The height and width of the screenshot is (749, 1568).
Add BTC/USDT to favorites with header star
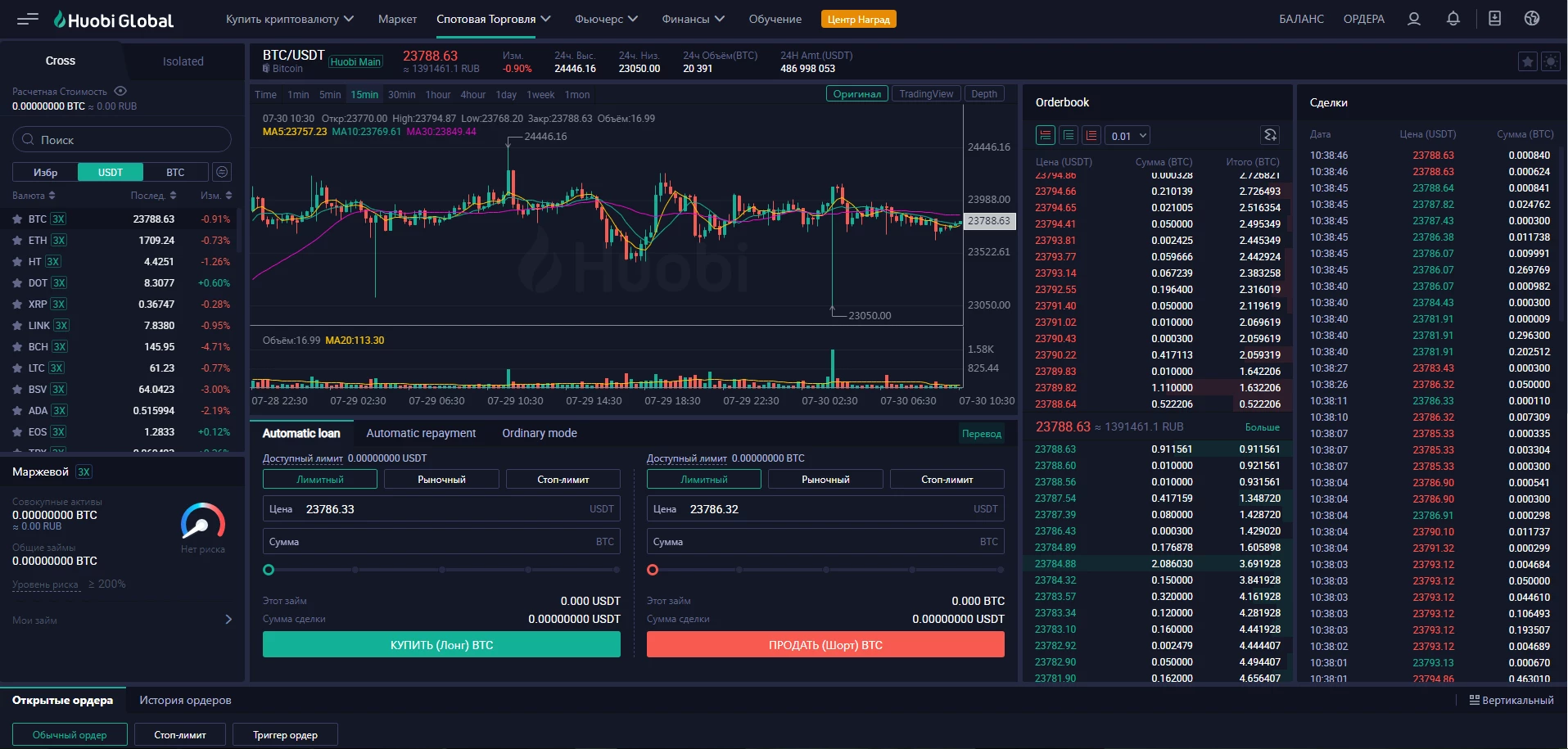pyautogui.click(x=1527, y=61)
